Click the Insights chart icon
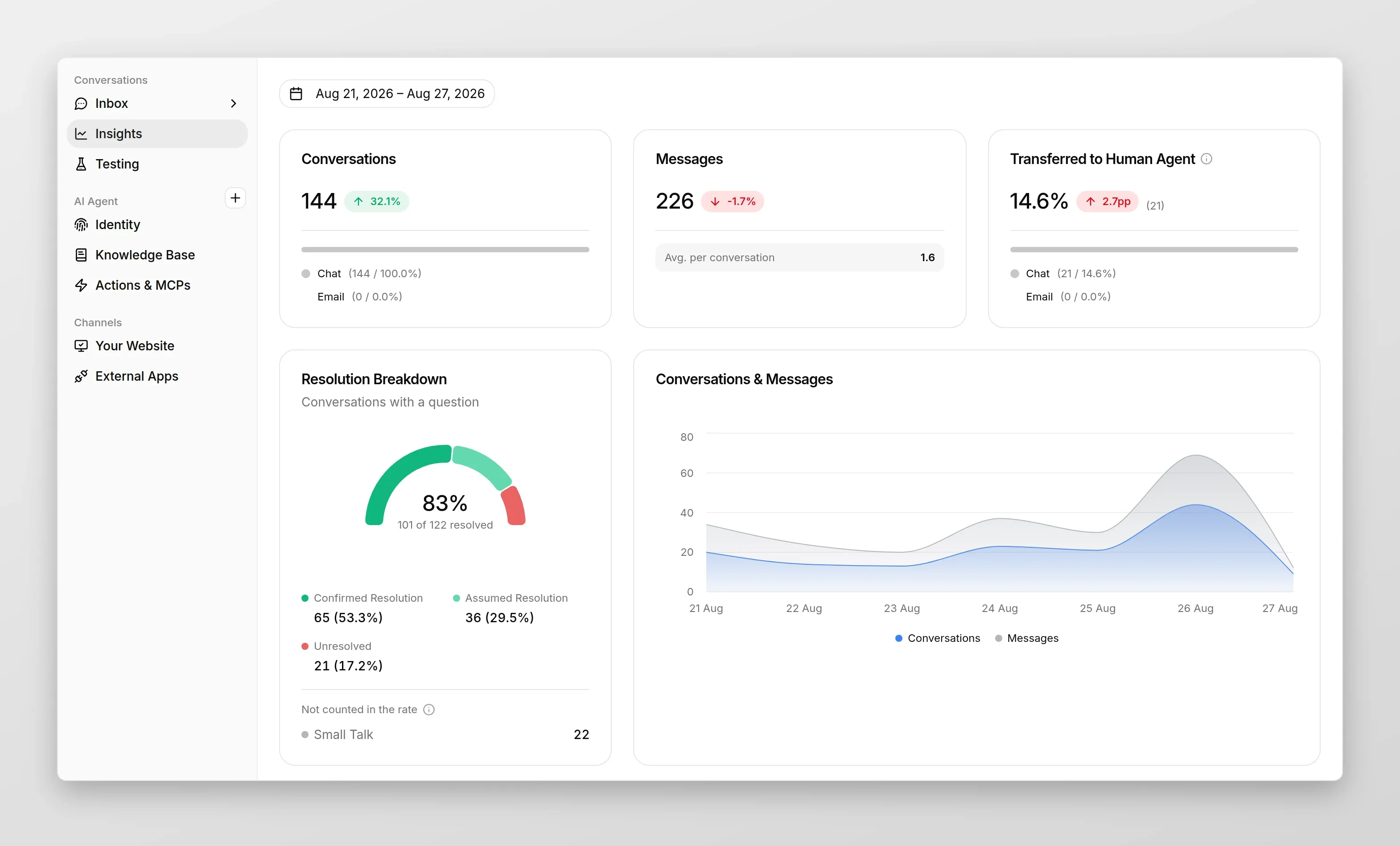The height and width of the screenshot is (846, 1400). (81, 134)
